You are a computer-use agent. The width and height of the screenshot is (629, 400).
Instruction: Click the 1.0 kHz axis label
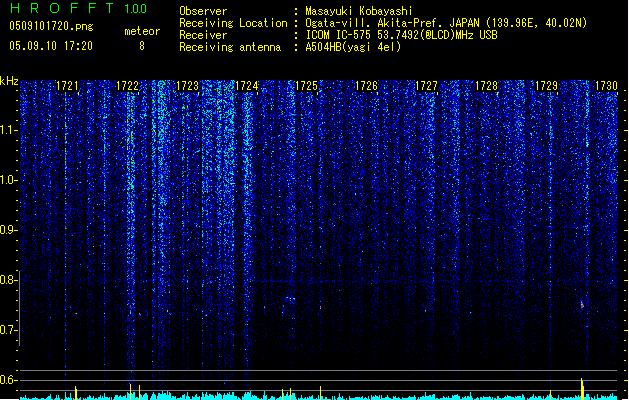(8, 180)
